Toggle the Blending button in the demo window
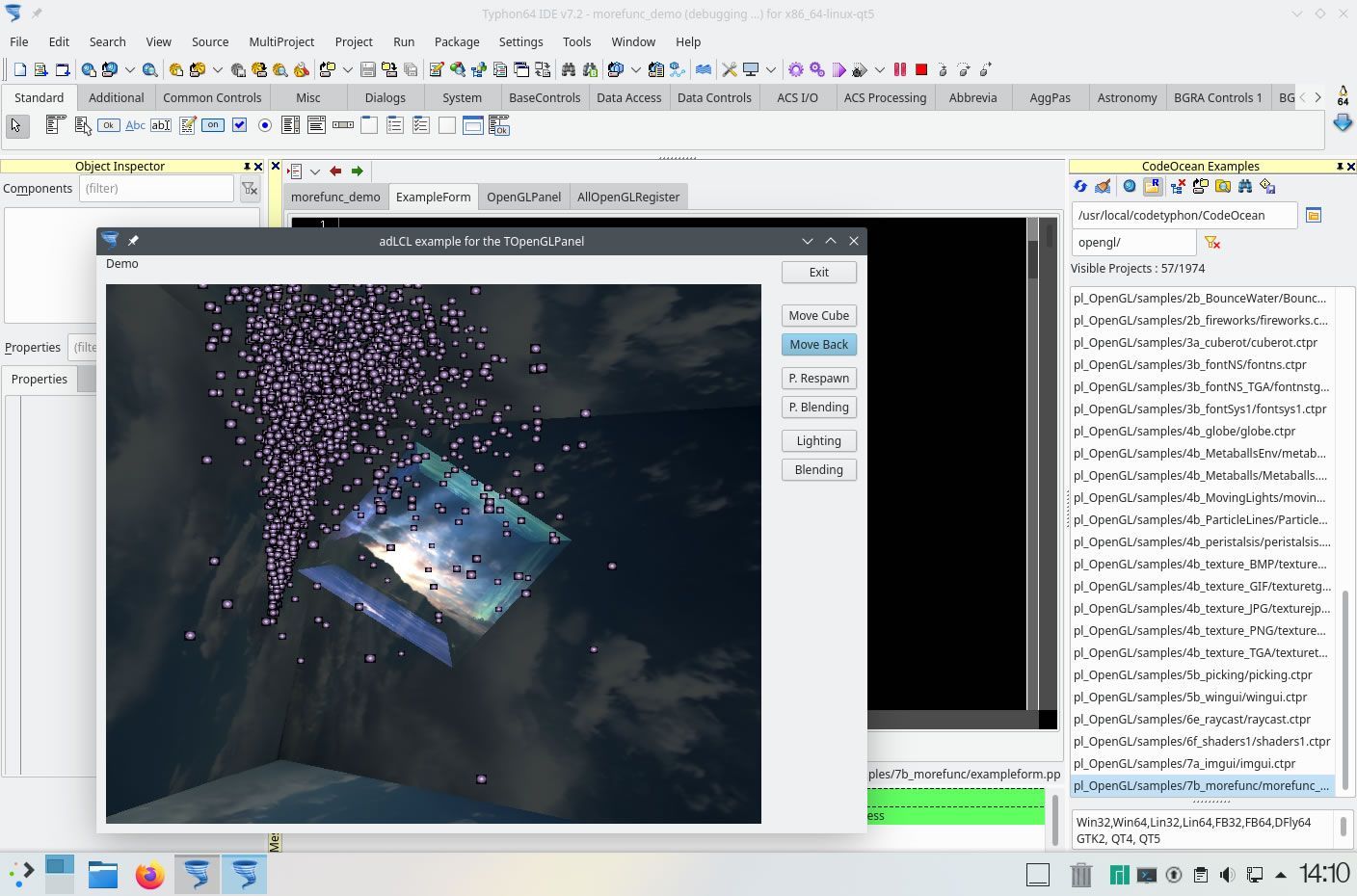The image size is (1357, 896). click(819, 470)
